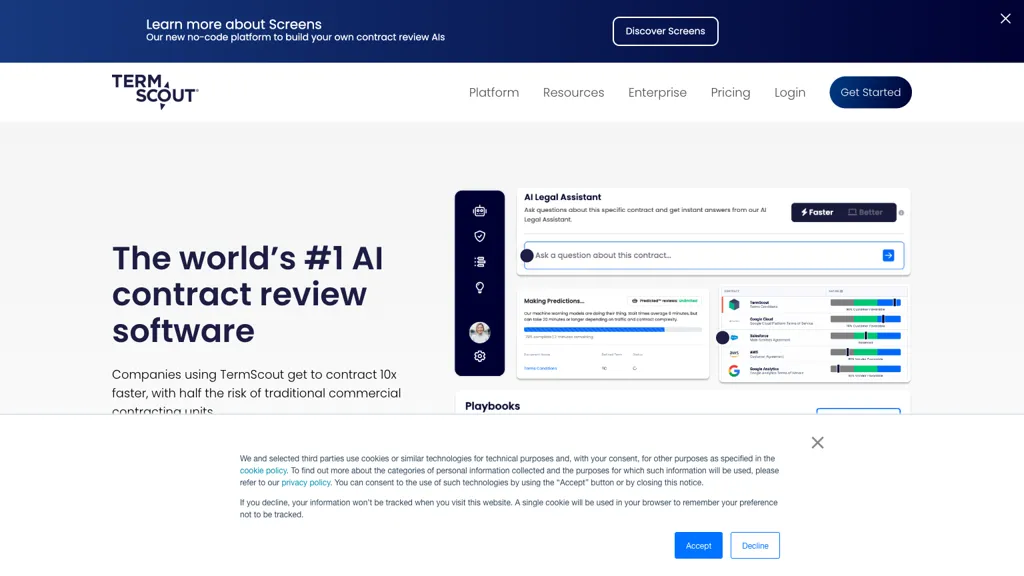
Task: Open the cookie policy link
Action: click(x=263, y=470)
